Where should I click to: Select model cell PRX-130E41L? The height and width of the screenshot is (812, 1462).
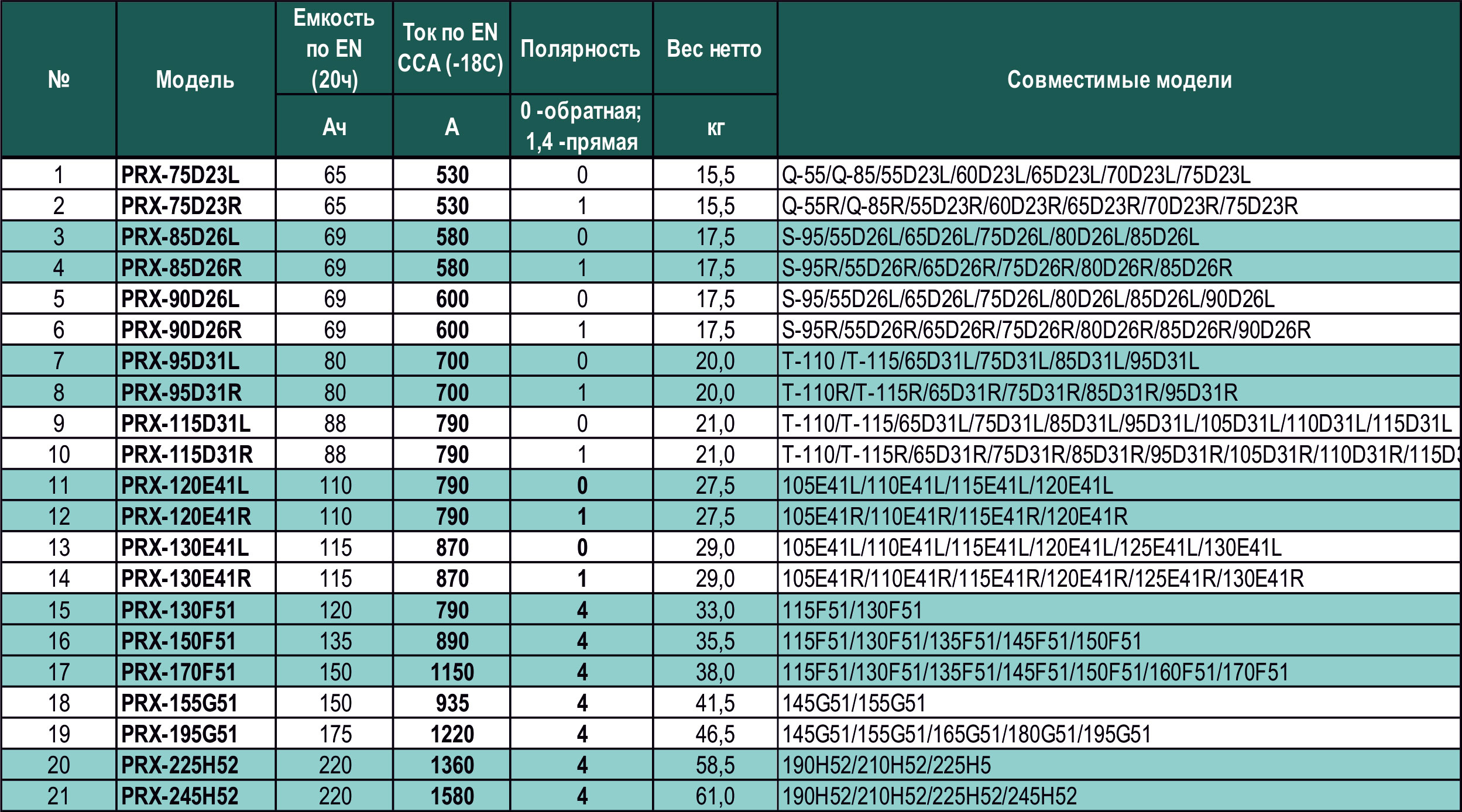click(x=195, y=547)
